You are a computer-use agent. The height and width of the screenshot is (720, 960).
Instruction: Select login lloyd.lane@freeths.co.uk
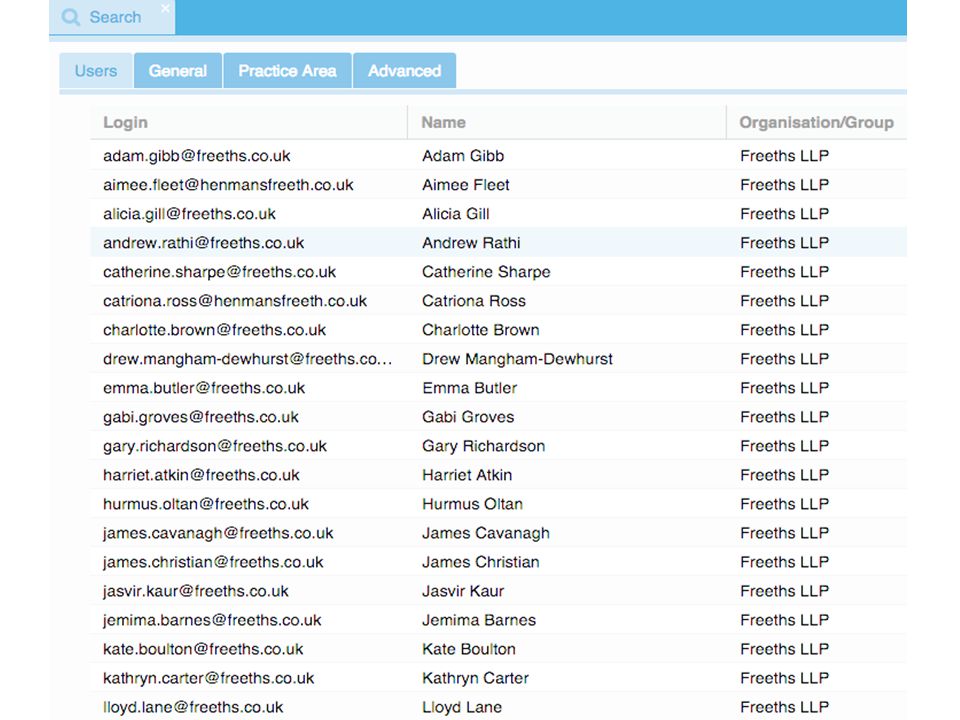193,708
